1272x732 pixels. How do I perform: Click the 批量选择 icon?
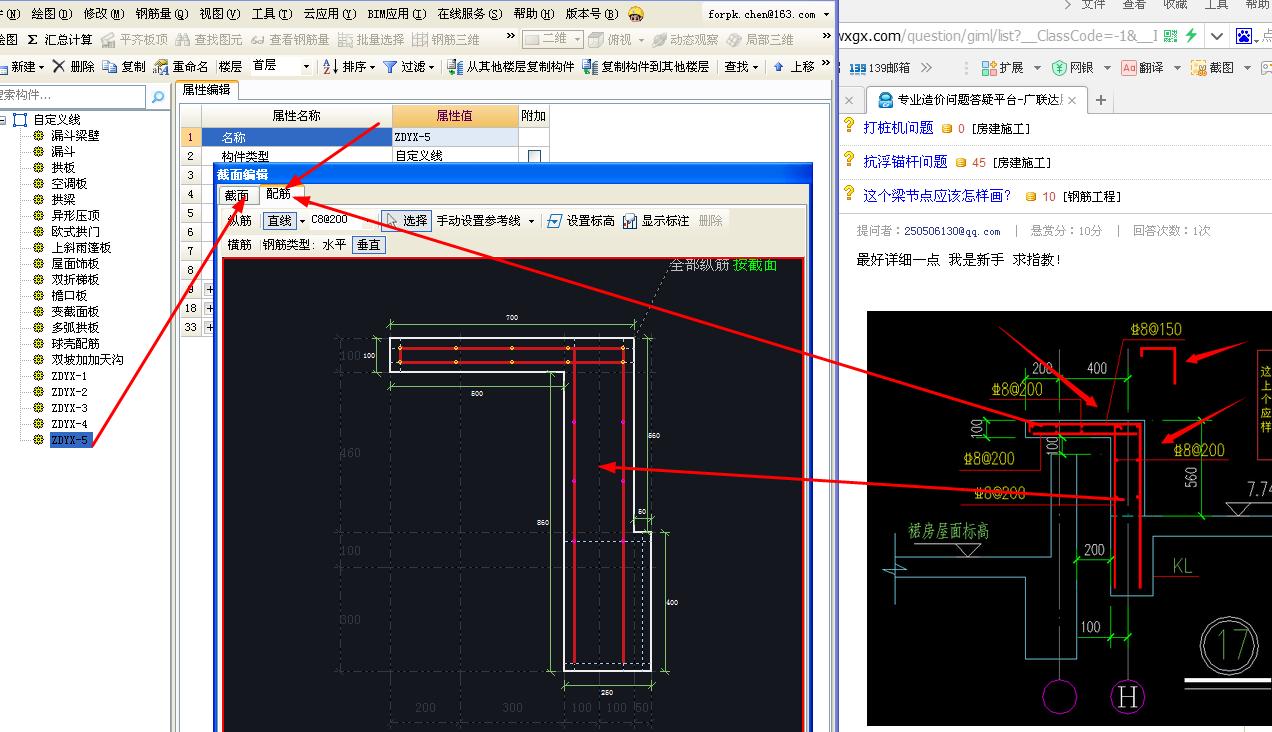[x=346, y=40]
